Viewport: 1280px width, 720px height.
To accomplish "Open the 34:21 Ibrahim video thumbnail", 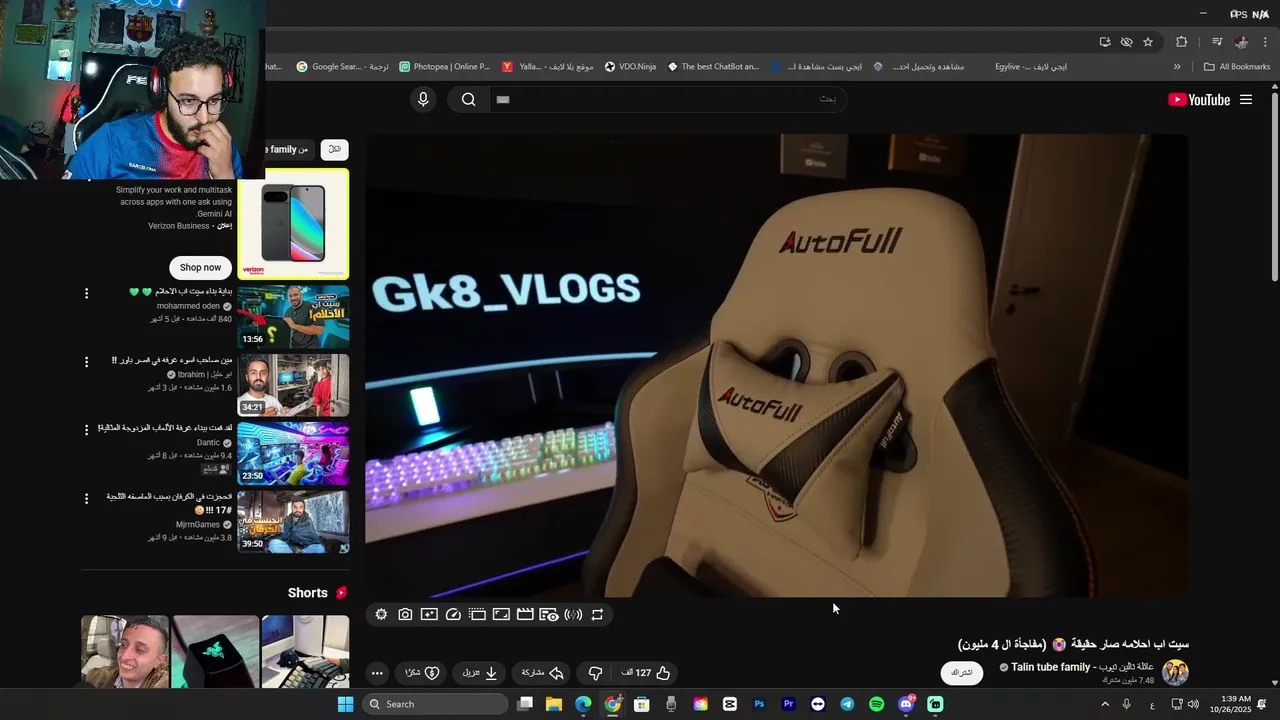I will pos(293,384).
